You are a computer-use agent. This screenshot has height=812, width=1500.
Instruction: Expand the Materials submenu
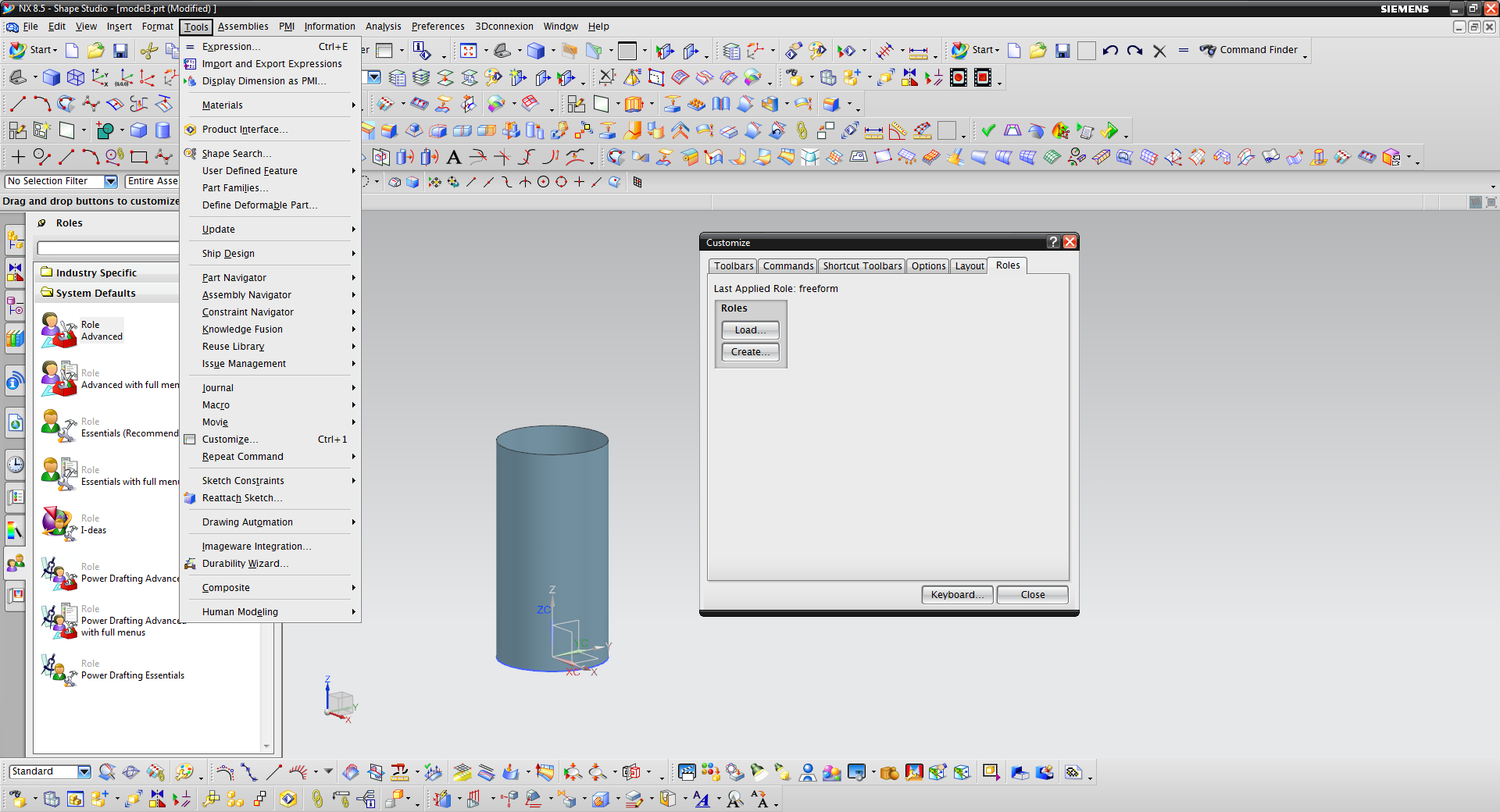(x=270, y=105)
